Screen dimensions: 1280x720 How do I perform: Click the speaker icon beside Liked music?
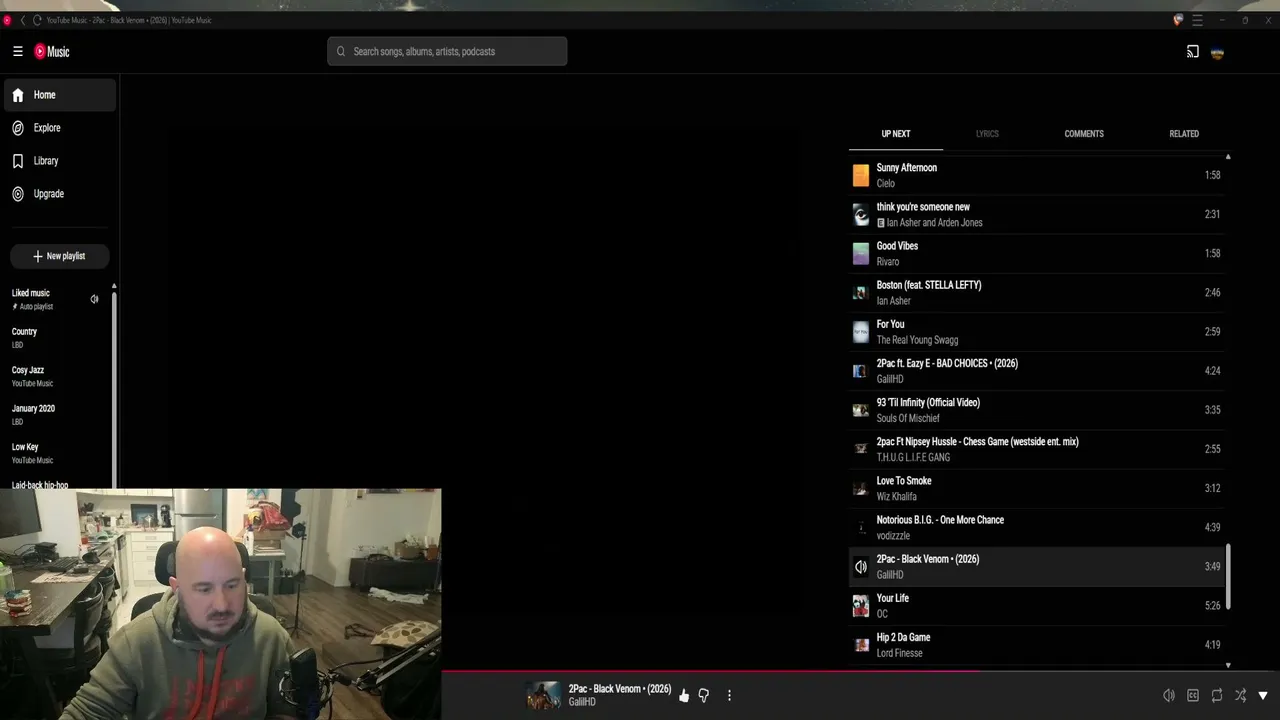pyautogui.click(x=94, y=299)
